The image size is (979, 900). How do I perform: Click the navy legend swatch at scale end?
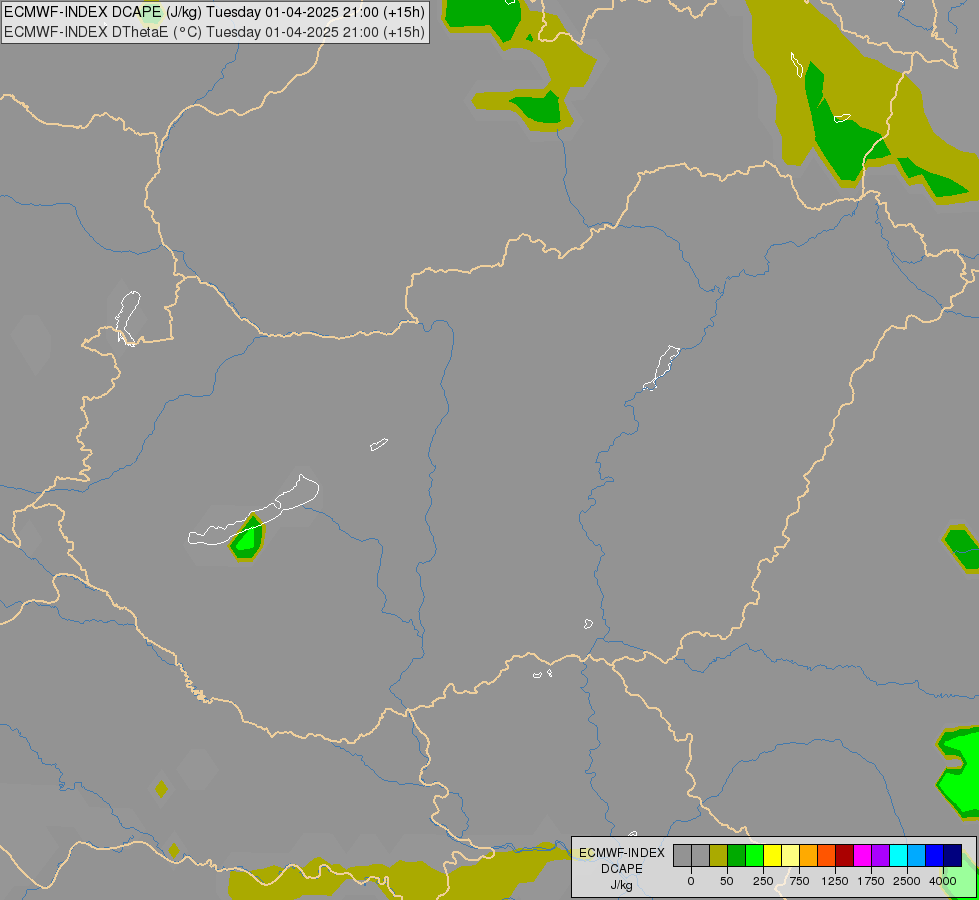point(952,855)
